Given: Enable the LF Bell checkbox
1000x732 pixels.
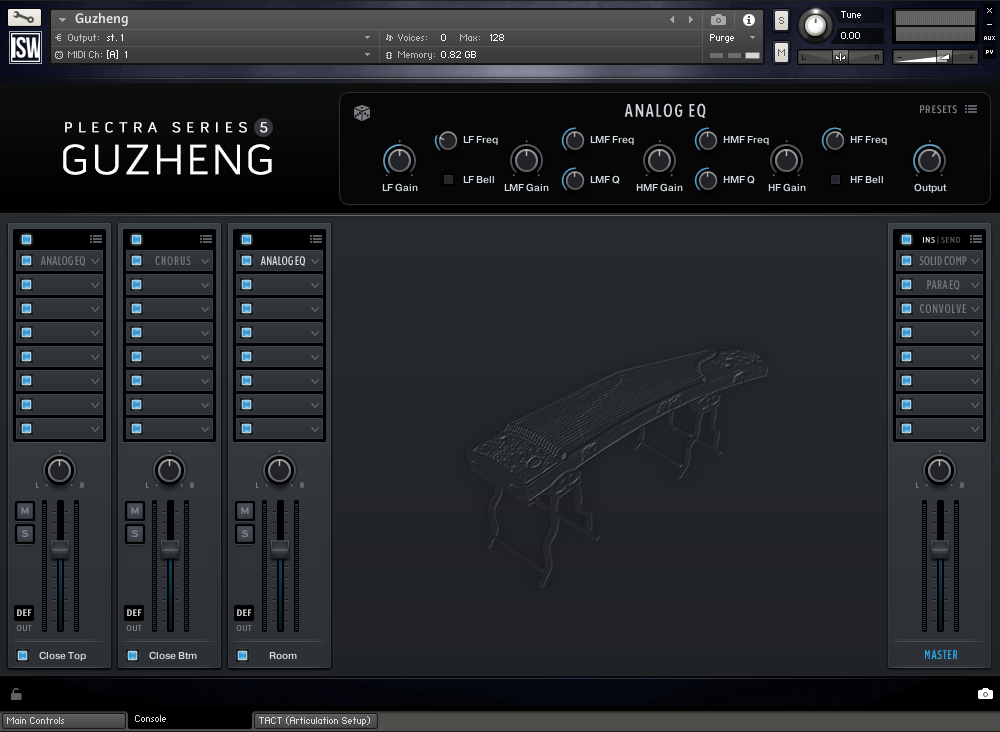Looking at the screenshot, I should (446, 180).
